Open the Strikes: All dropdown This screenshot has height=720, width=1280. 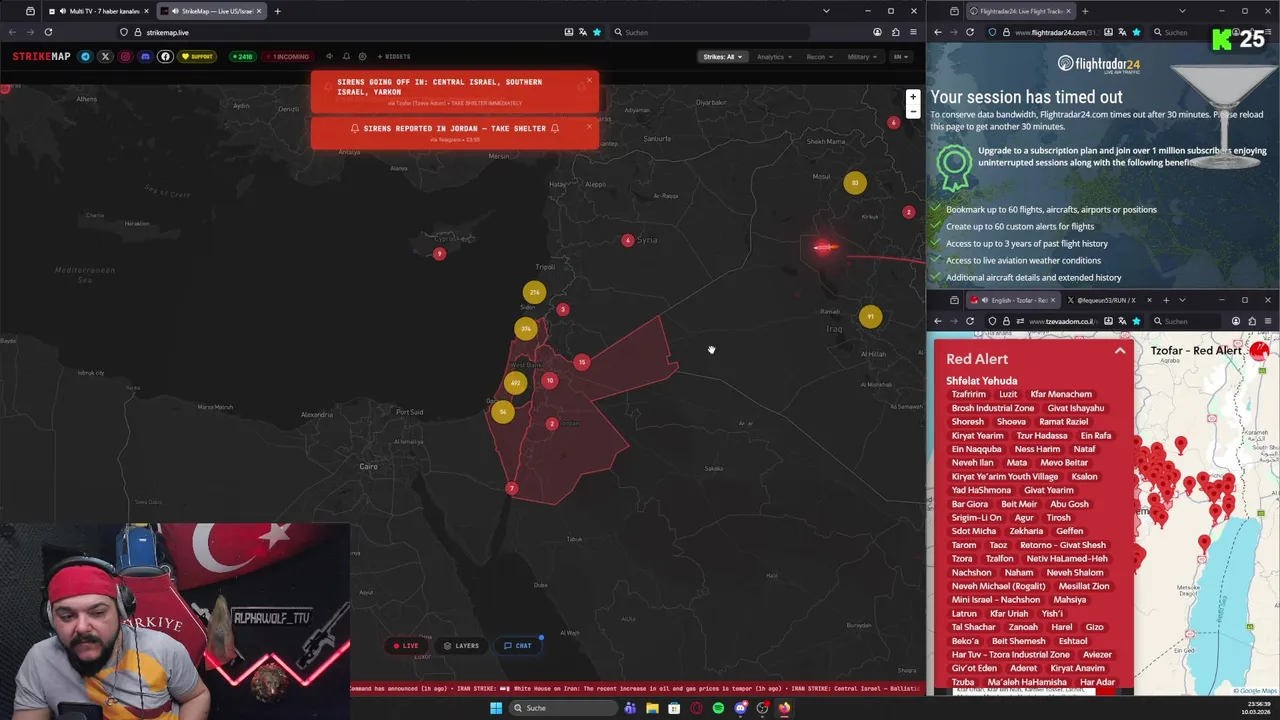(x=723, y=57)
